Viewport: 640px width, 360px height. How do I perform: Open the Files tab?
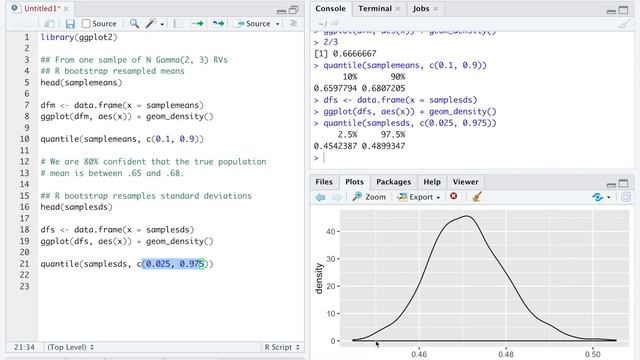pyautogui.click(x=324, y=182)
